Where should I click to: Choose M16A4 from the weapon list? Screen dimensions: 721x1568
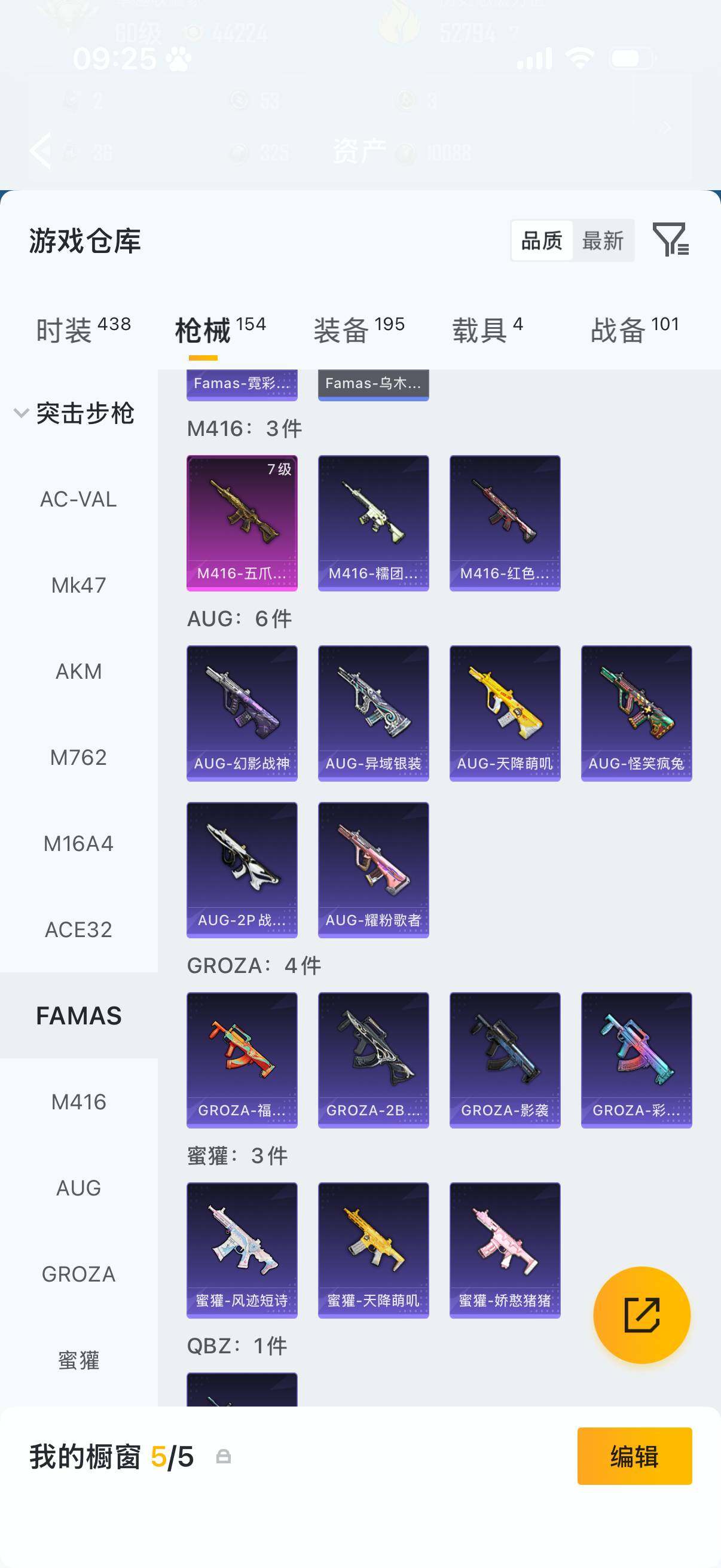(78, 844)
